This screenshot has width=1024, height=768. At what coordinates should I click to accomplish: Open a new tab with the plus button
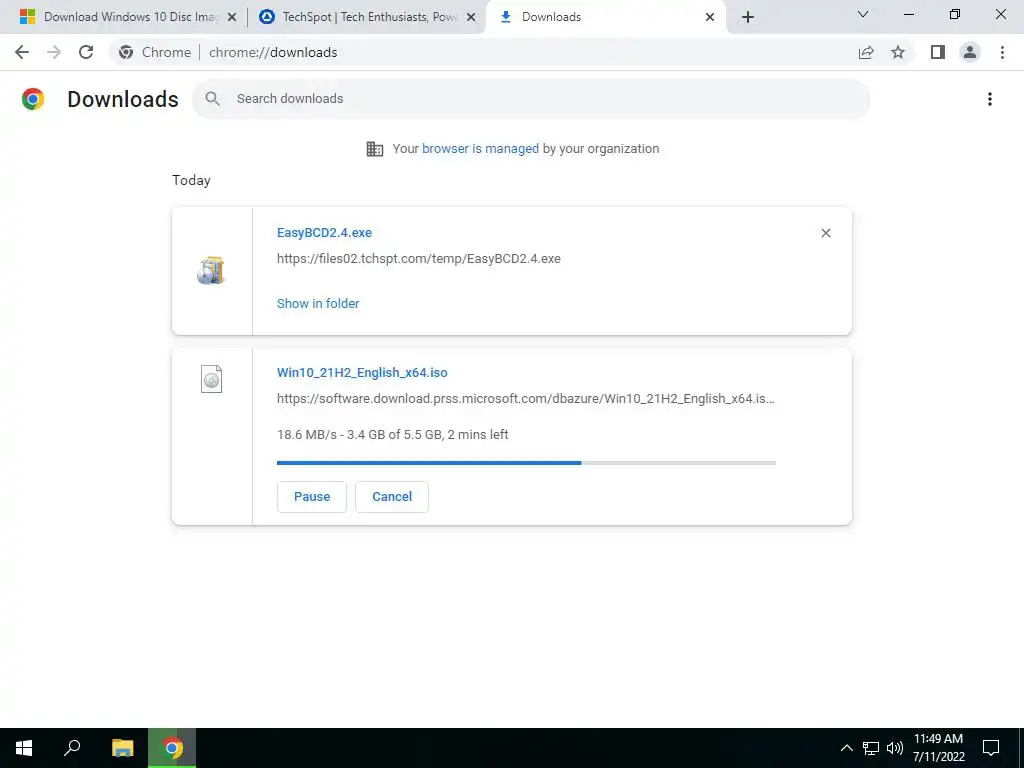748,17
